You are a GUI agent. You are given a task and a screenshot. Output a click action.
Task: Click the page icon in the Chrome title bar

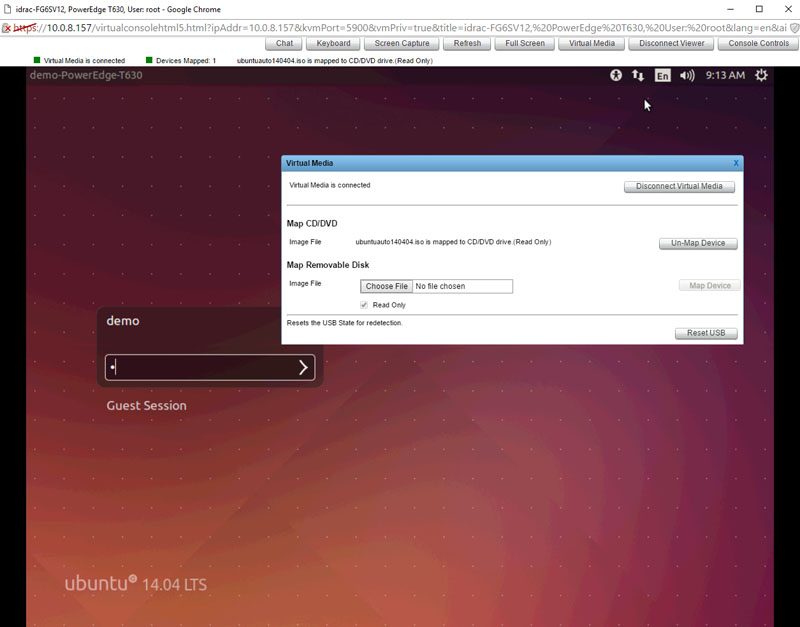pos(7,9)
